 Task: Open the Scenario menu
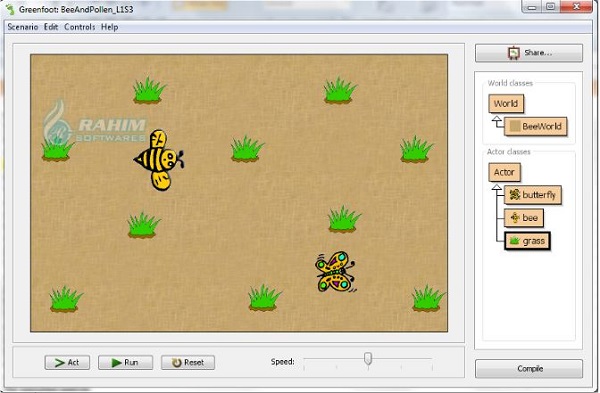[x=23, y=27]
